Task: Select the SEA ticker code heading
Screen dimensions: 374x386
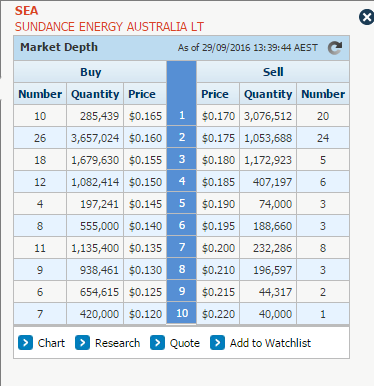Action: pyautogui.click(x=26, y=11)
